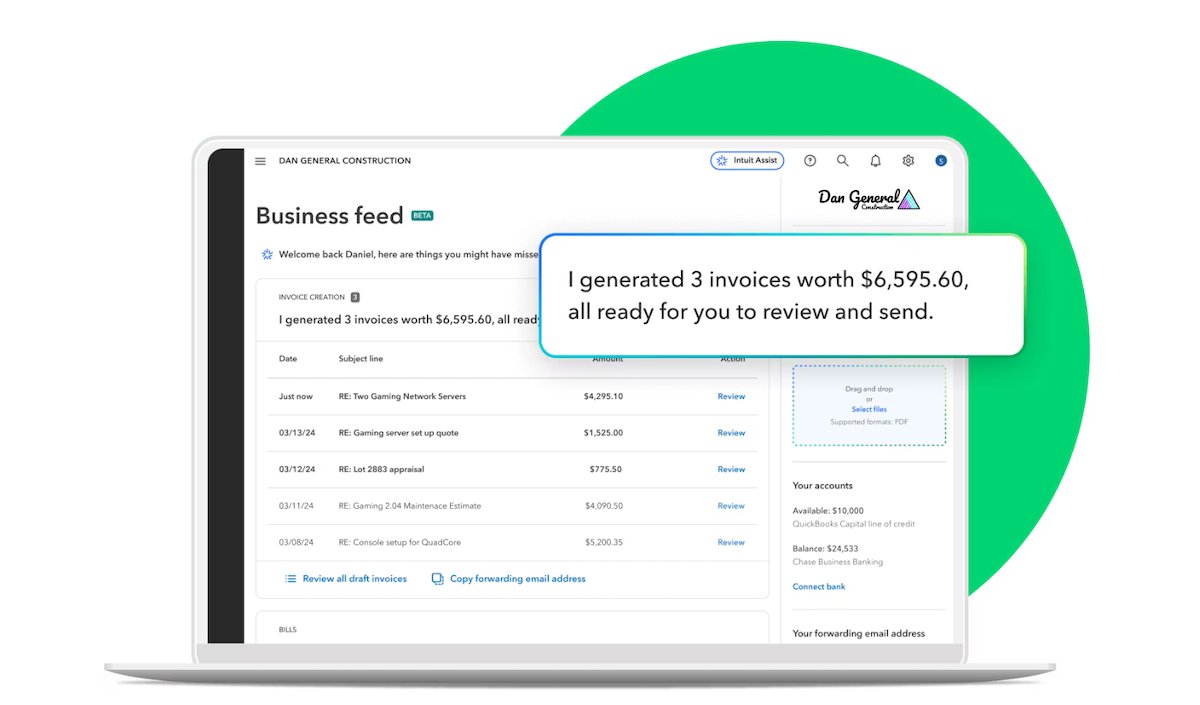
Task: Click the BETA badge next to Business feed
Action: click(x=422, y=215)
